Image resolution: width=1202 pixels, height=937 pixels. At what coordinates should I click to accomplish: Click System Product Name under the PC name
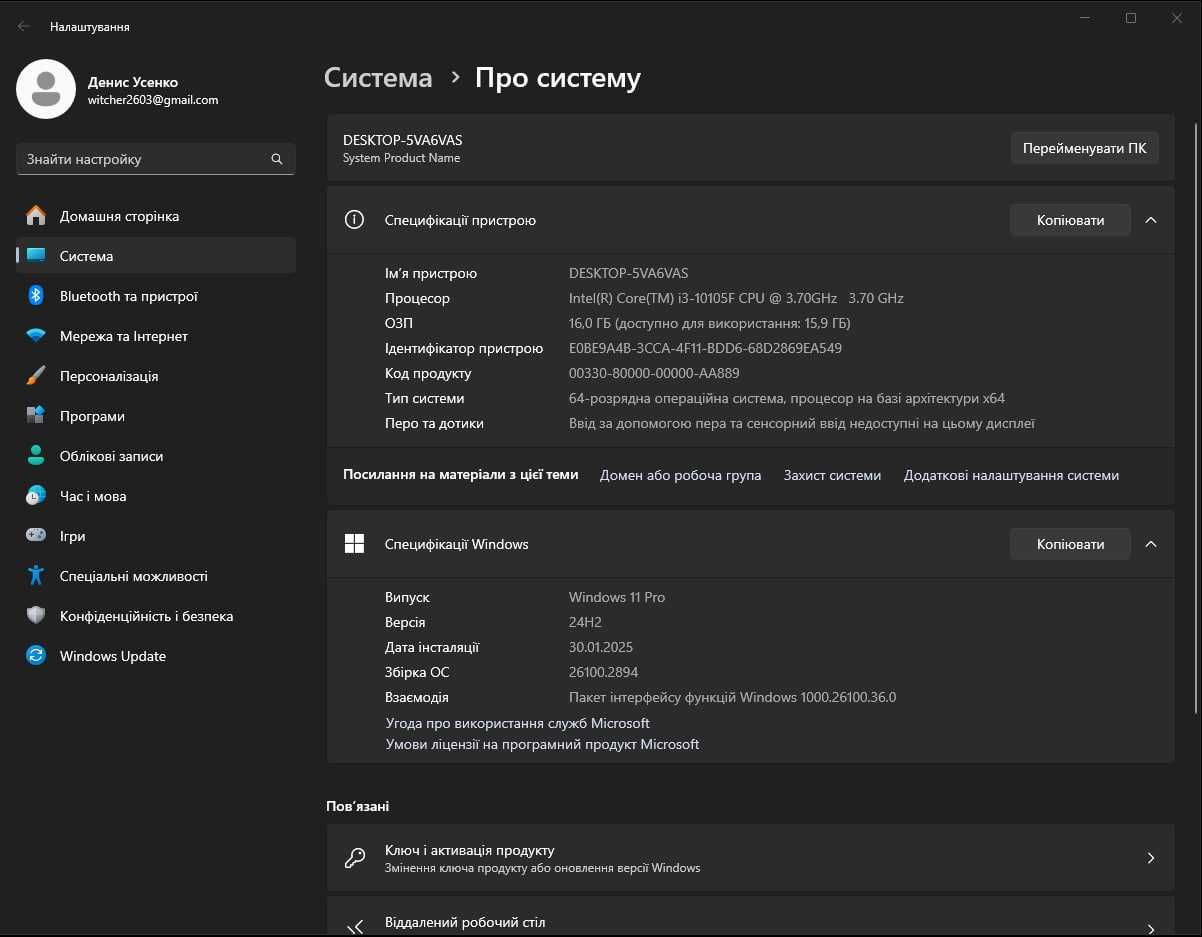(x=402, y=158)
